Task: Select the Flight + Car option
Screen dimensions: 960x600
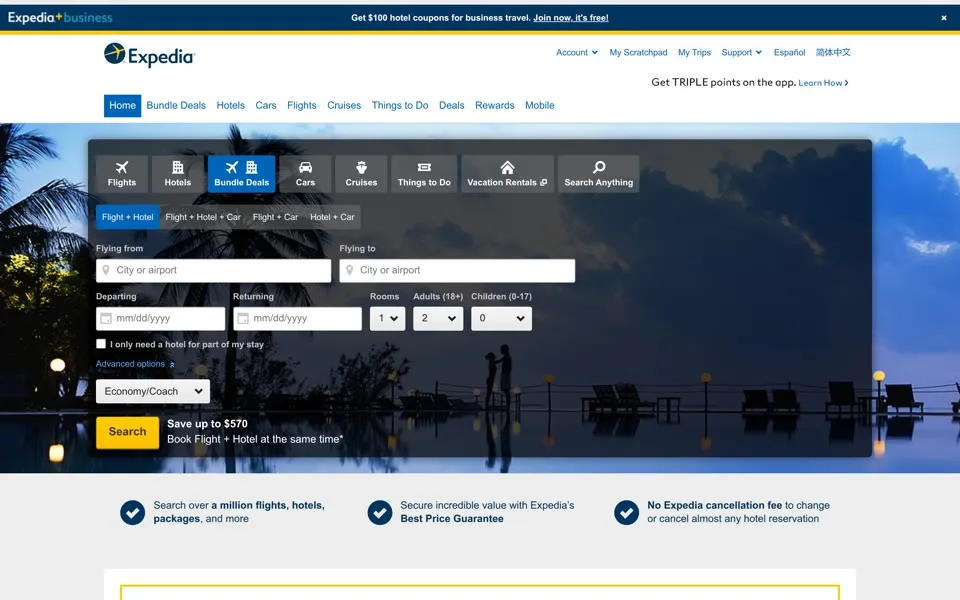Action: point(276,217)
